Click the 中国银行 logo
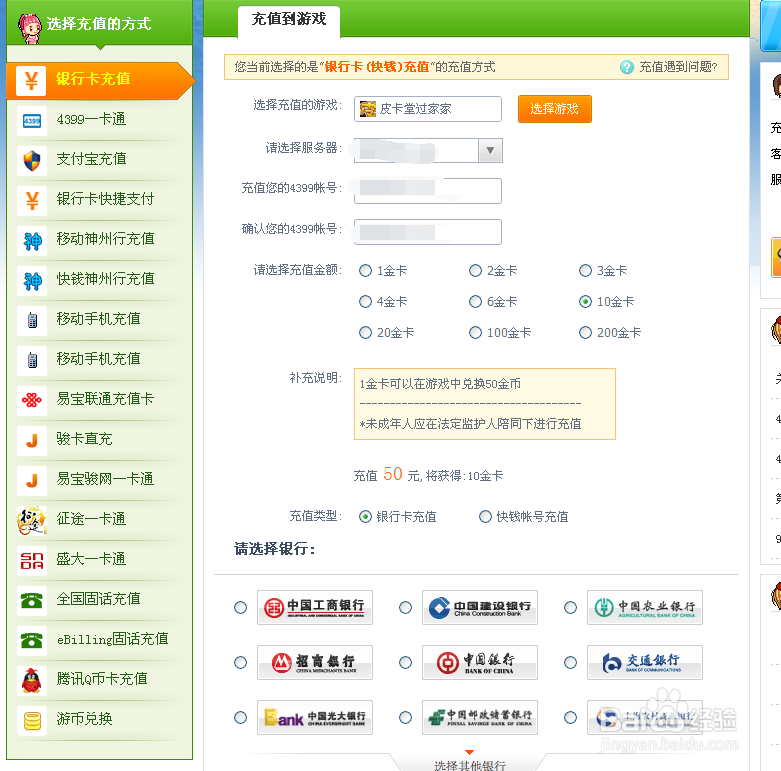Viewport: 781px width, 771px height. 480,662
